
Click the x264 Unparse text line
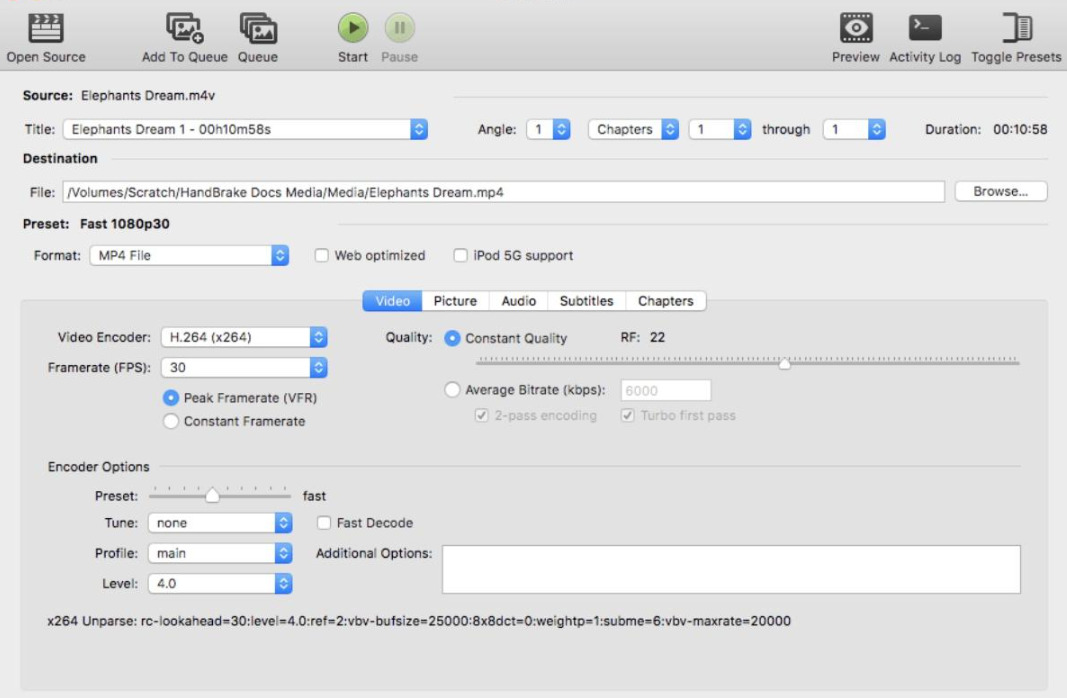coord(418,620)
